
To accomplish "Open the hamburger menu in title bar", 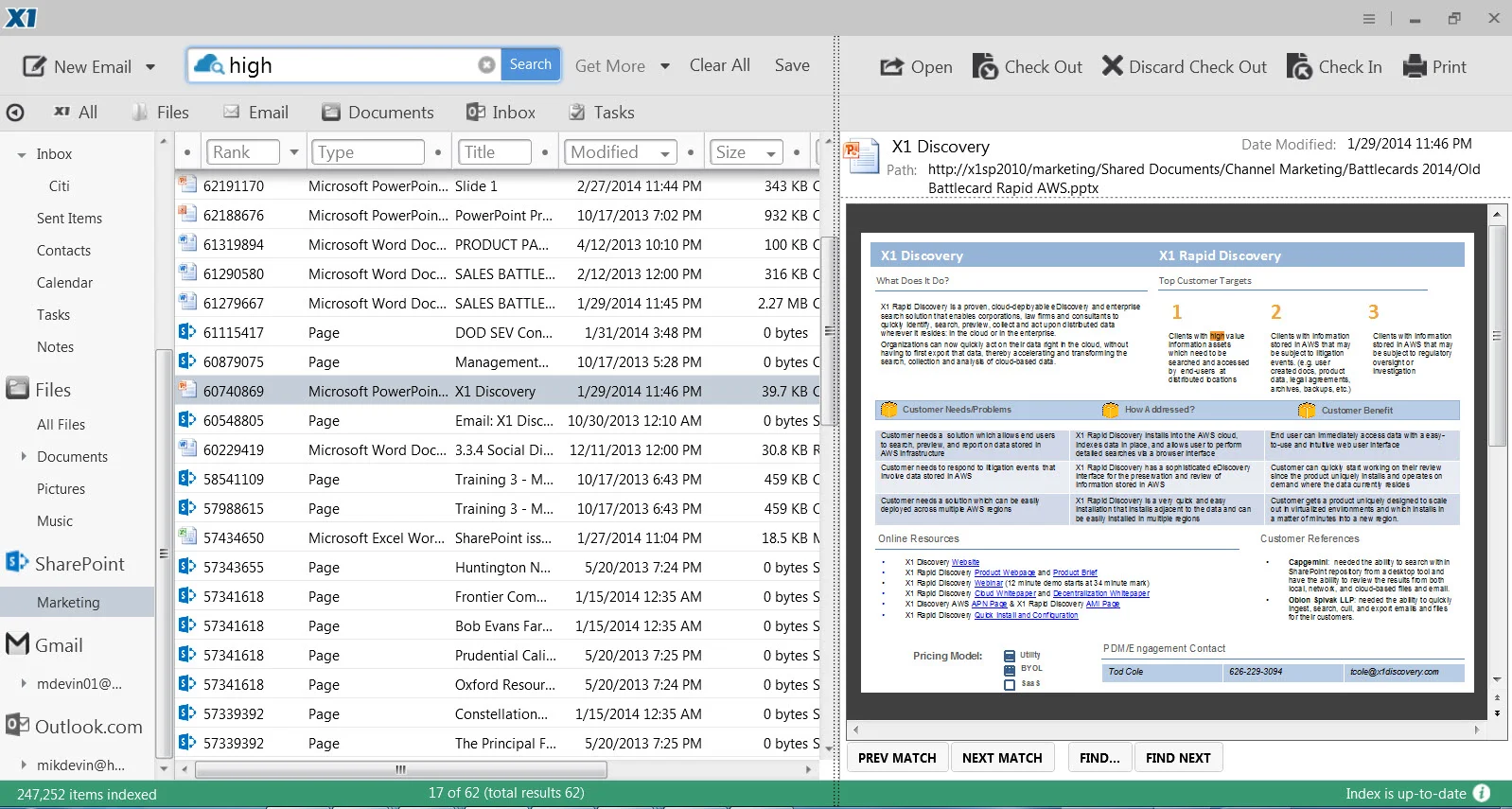I will pos(1369,18).
